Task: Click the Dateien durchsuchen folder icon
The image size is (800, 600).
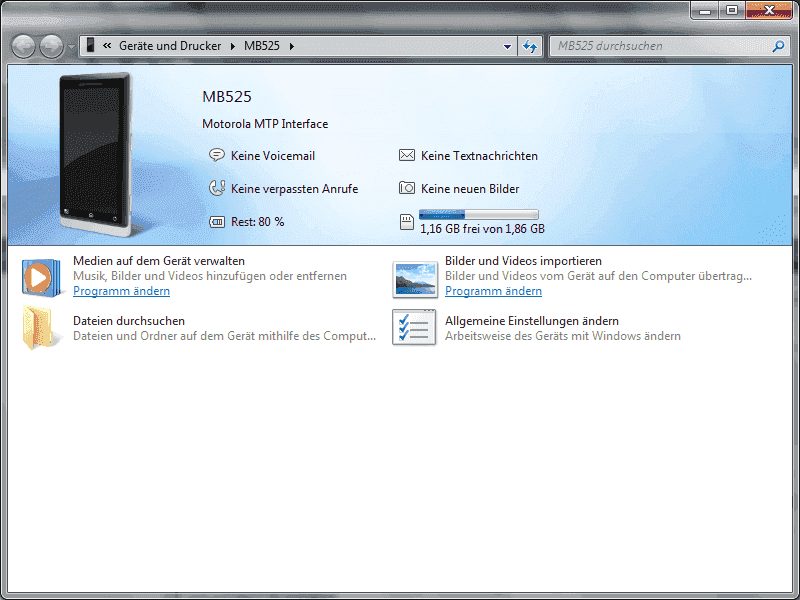Action: [x=39, y=328]
